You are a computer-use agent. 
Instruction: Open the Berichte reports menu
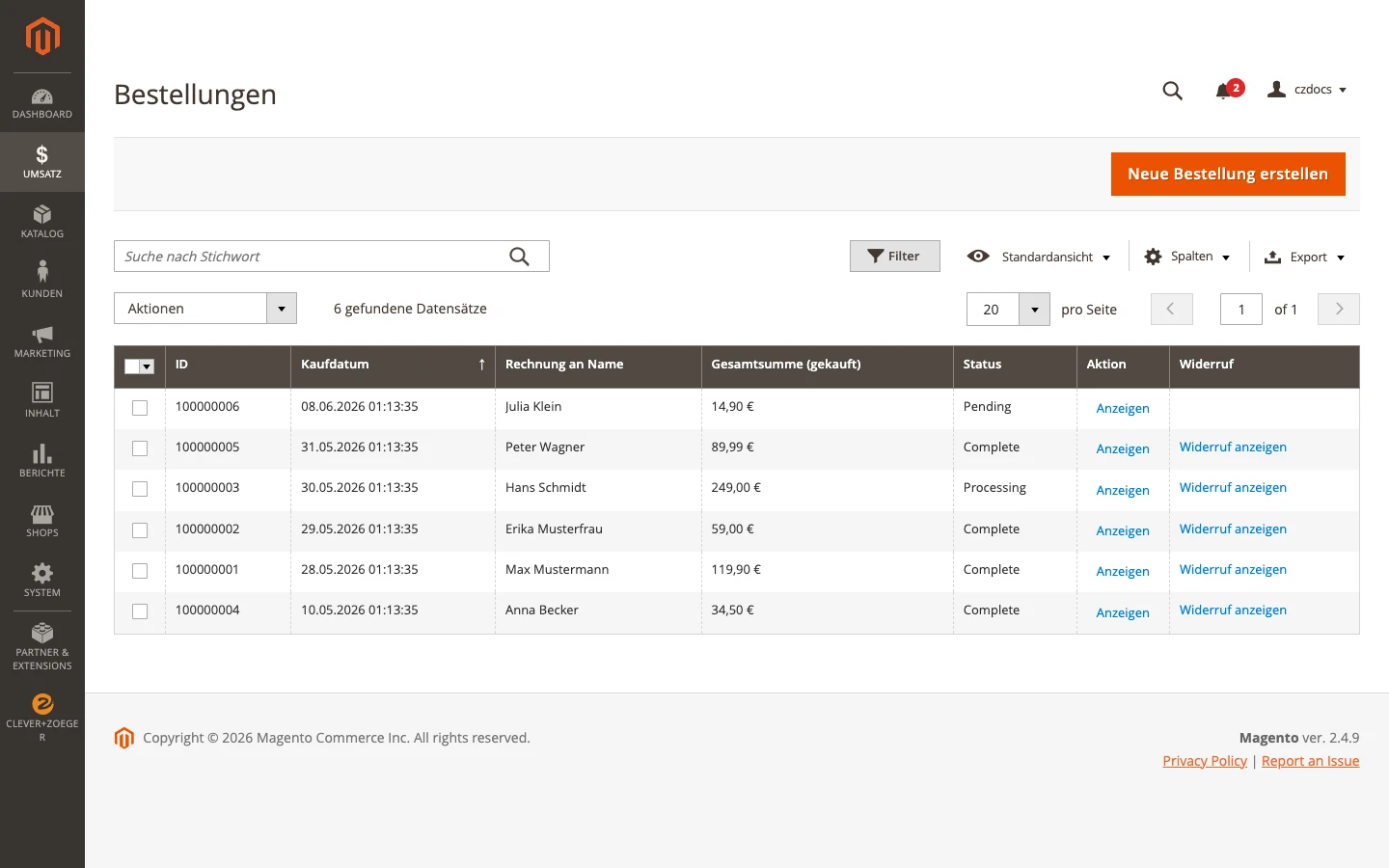(x=42, y=461)
